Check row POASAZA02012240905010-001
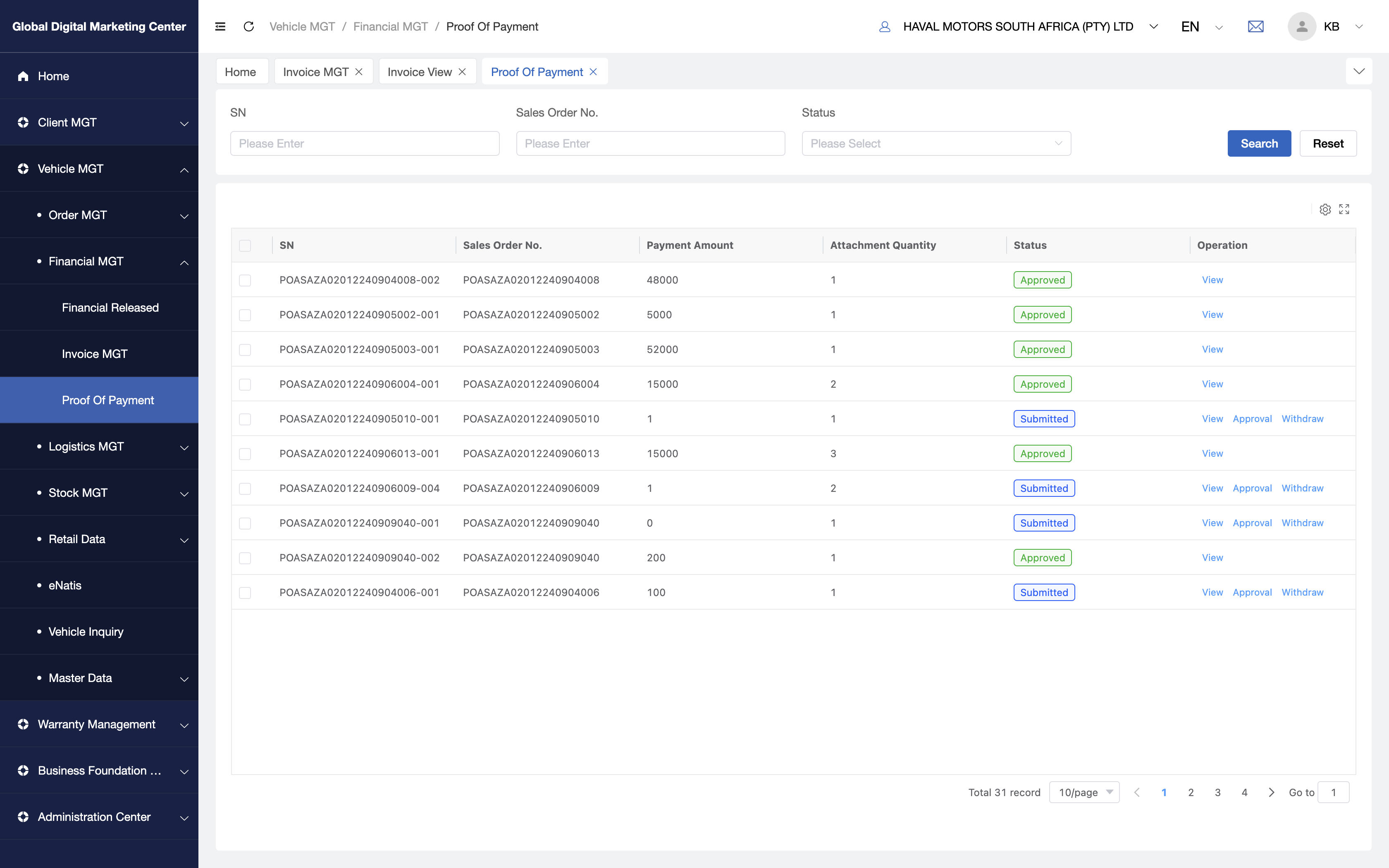 coord(245,419)
